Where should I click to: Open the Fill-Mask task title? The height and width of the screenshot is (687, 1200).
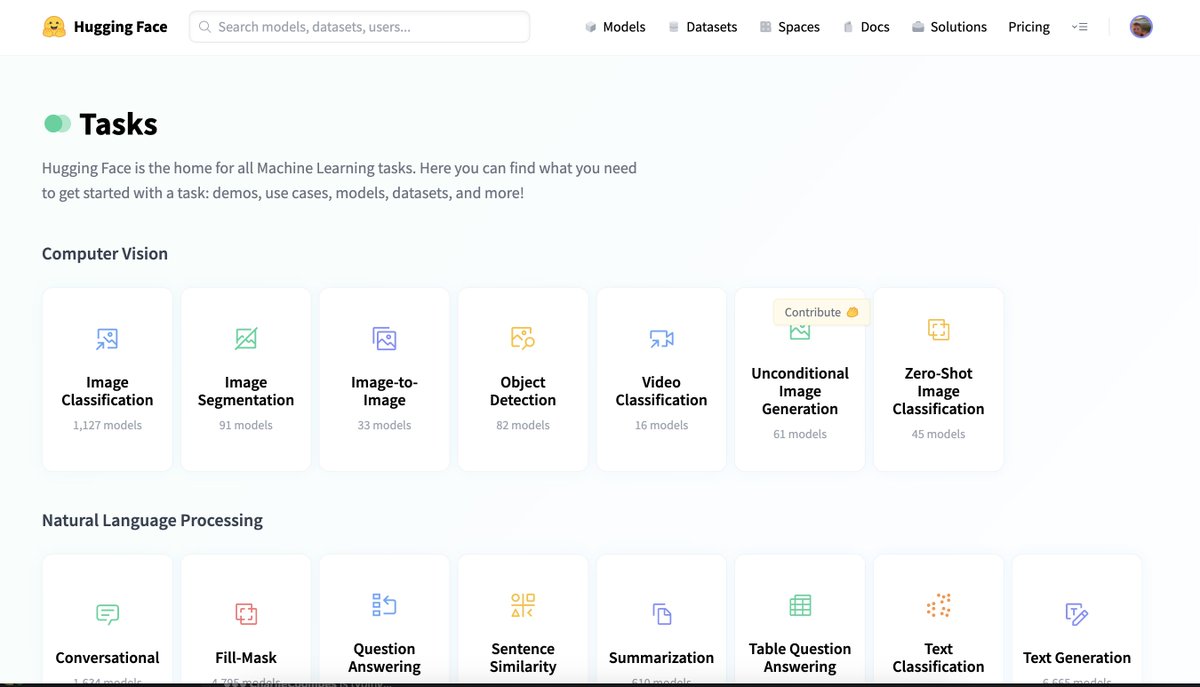[x=246, y=658]
